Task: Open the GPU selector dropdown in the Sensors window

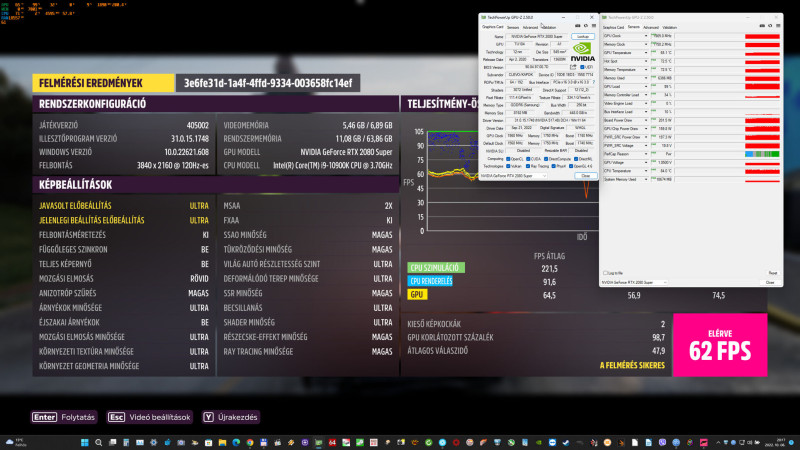Action: [634, 282]
